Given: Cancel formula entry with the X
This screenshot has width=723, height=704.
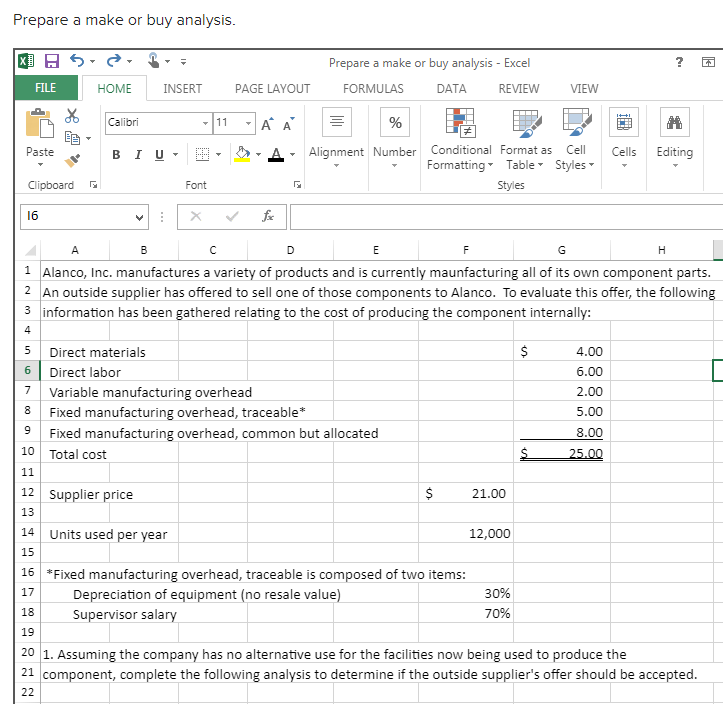Looking at the screenshot, I should 196,216.
